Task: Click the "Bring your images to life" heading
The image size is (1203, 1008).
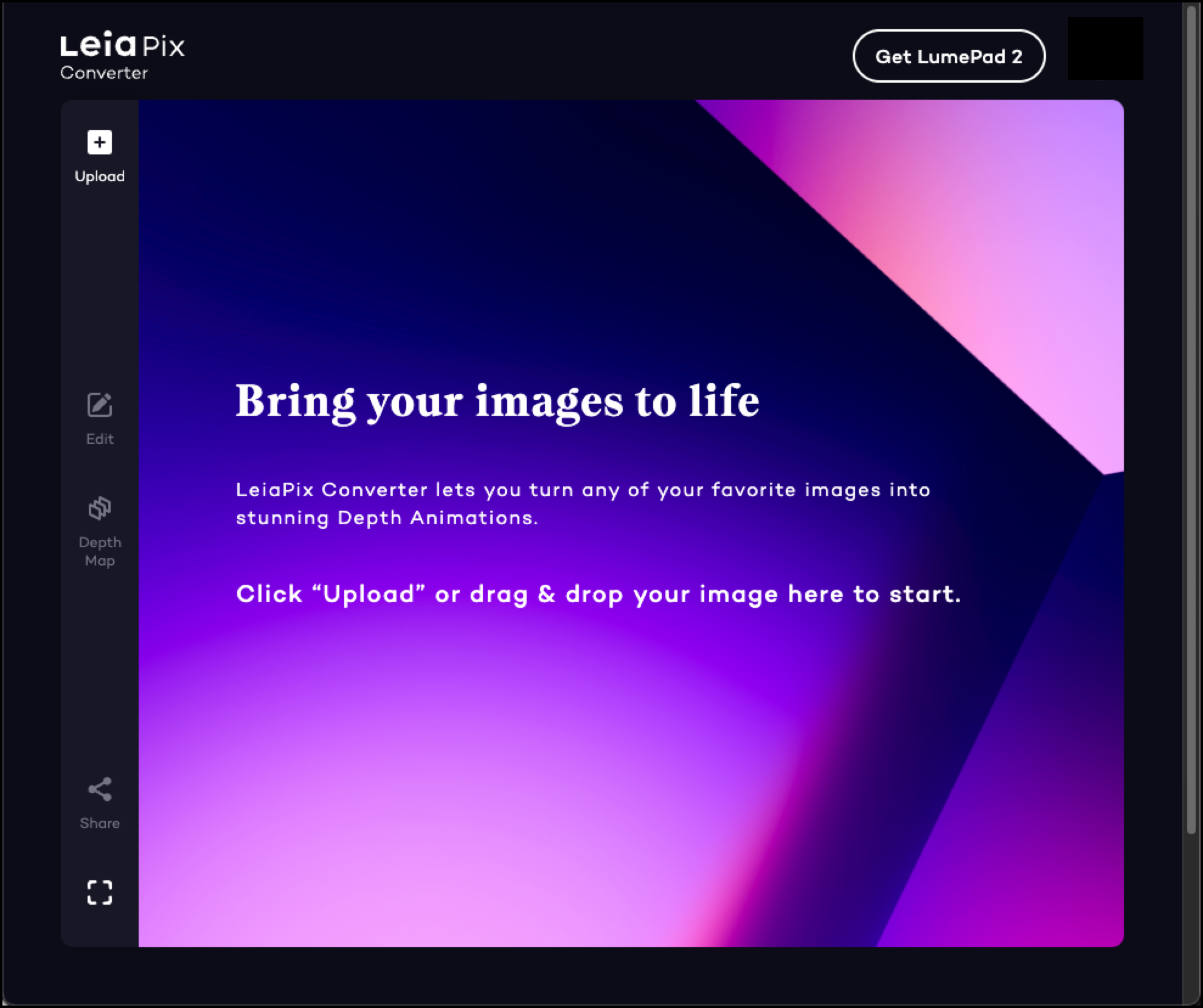Action: point(497,401)
